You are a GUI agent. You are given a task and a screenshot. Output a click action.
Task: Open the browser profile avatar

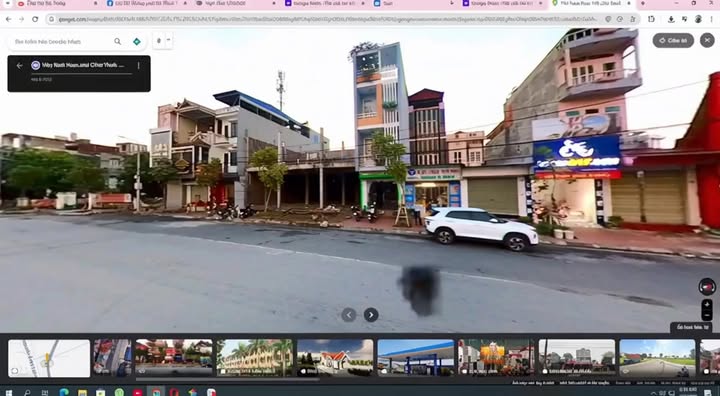[698, 19]
